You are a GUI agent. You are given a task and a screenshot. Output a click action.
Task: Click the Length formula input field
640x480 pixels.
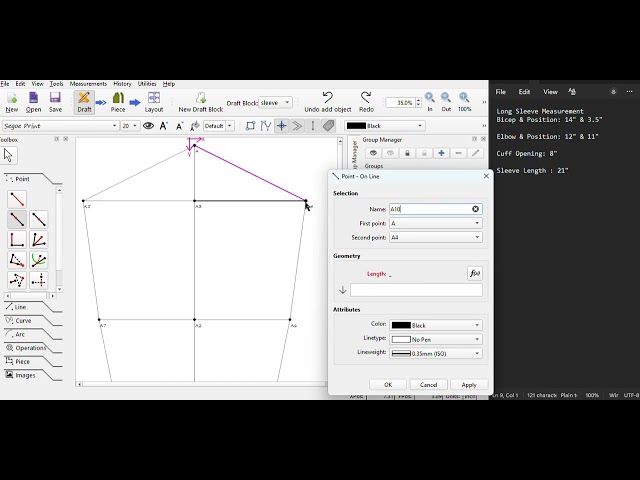point(416,290)
